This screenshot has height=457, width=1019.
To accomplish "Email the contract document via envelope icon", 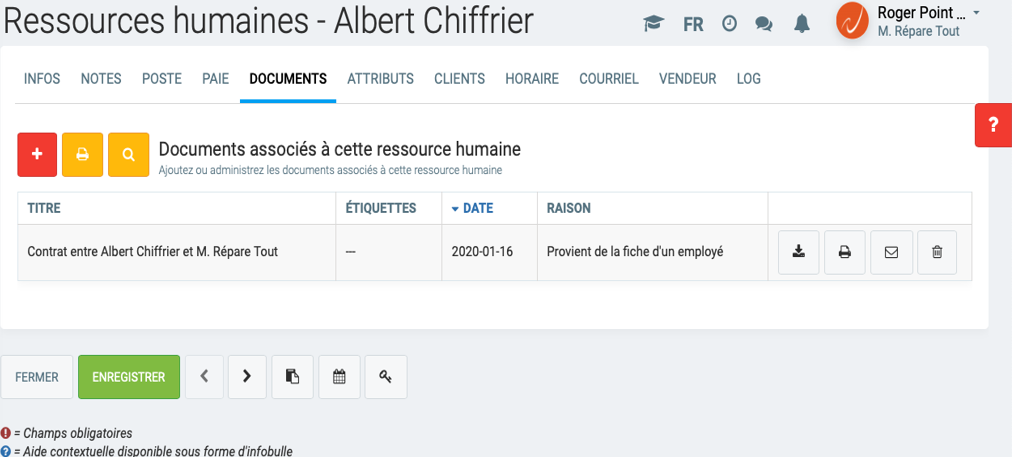I will click(891, 252).
